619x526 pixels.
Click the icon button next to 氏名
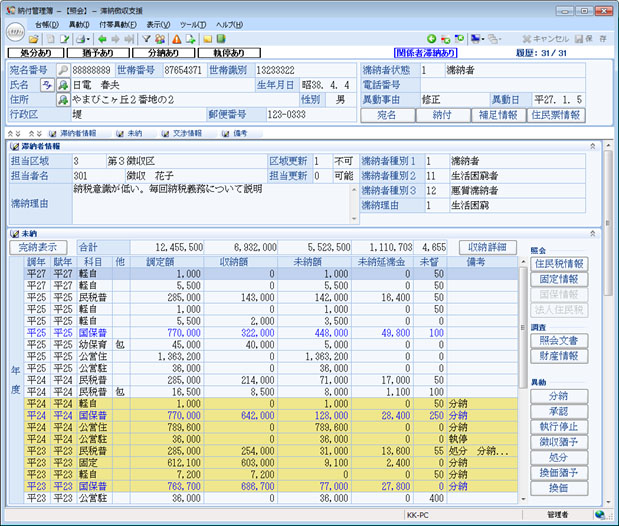46,86
